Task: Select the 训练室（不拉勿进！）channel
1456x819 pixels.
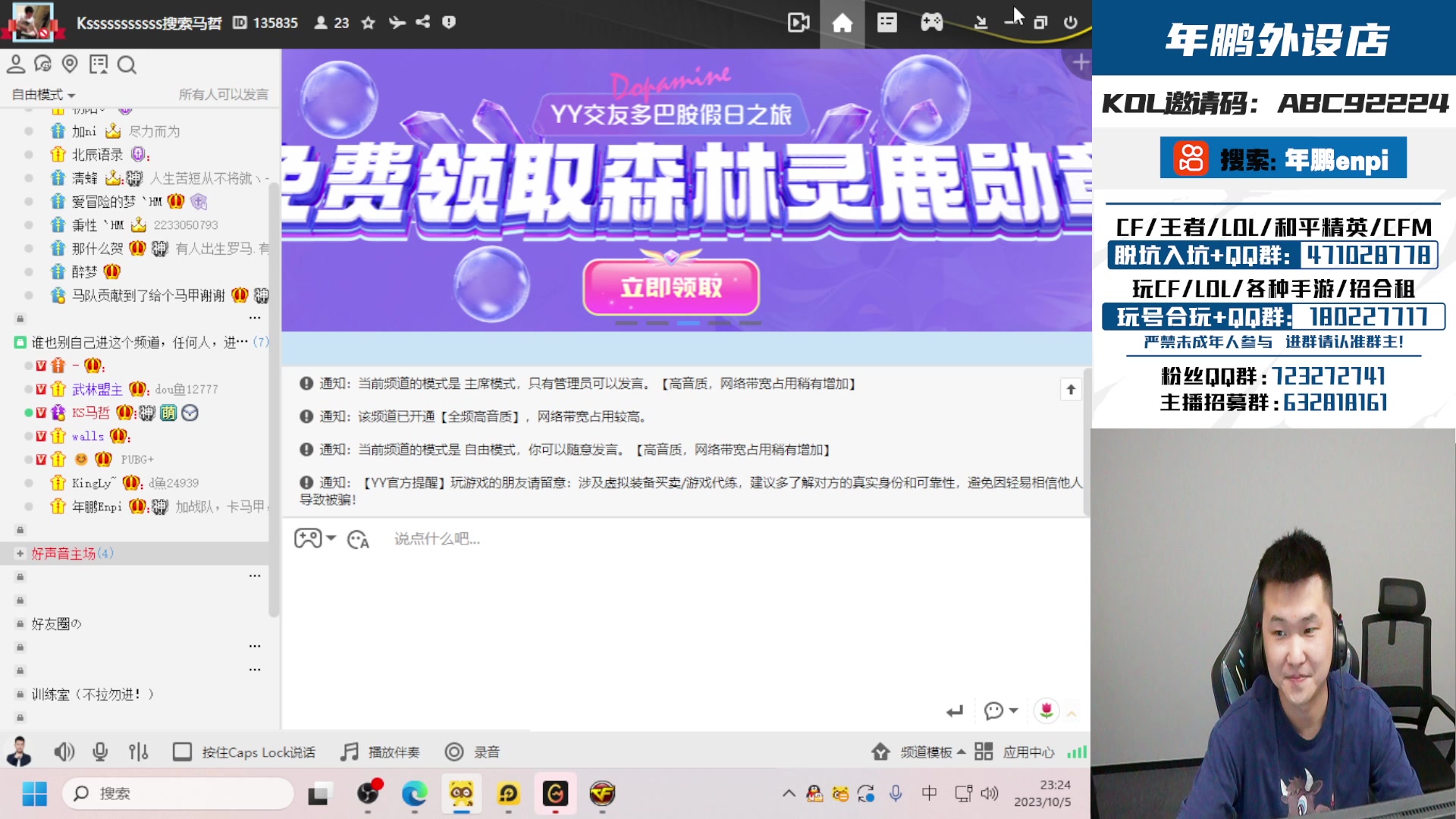Action: tap(93, 695)
